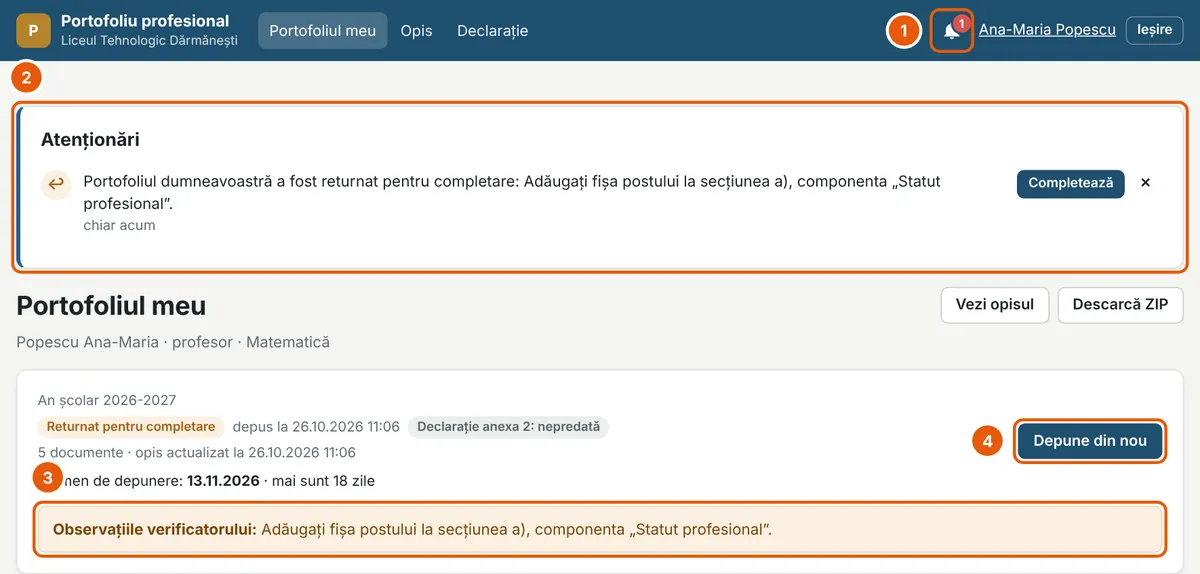This screenshot has width=1200, height=574.
Task: Open Ana-Maria Popescu profile link
Action: coord(1047,30)
